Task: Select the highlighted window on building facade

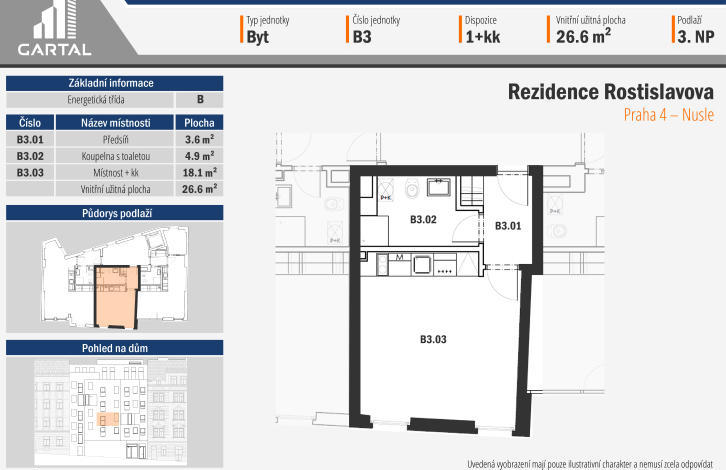Action: tap(112, 418)
